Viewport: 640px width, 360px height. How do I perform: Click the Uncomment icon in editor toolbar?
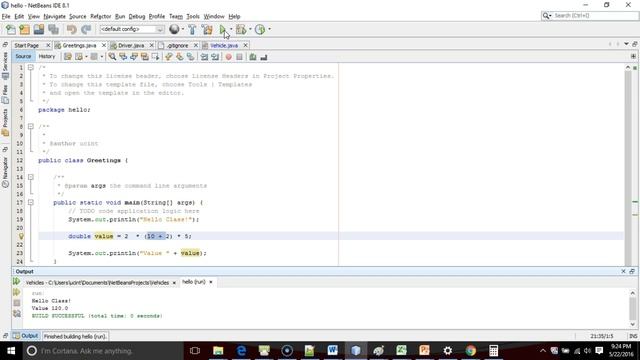264,57
